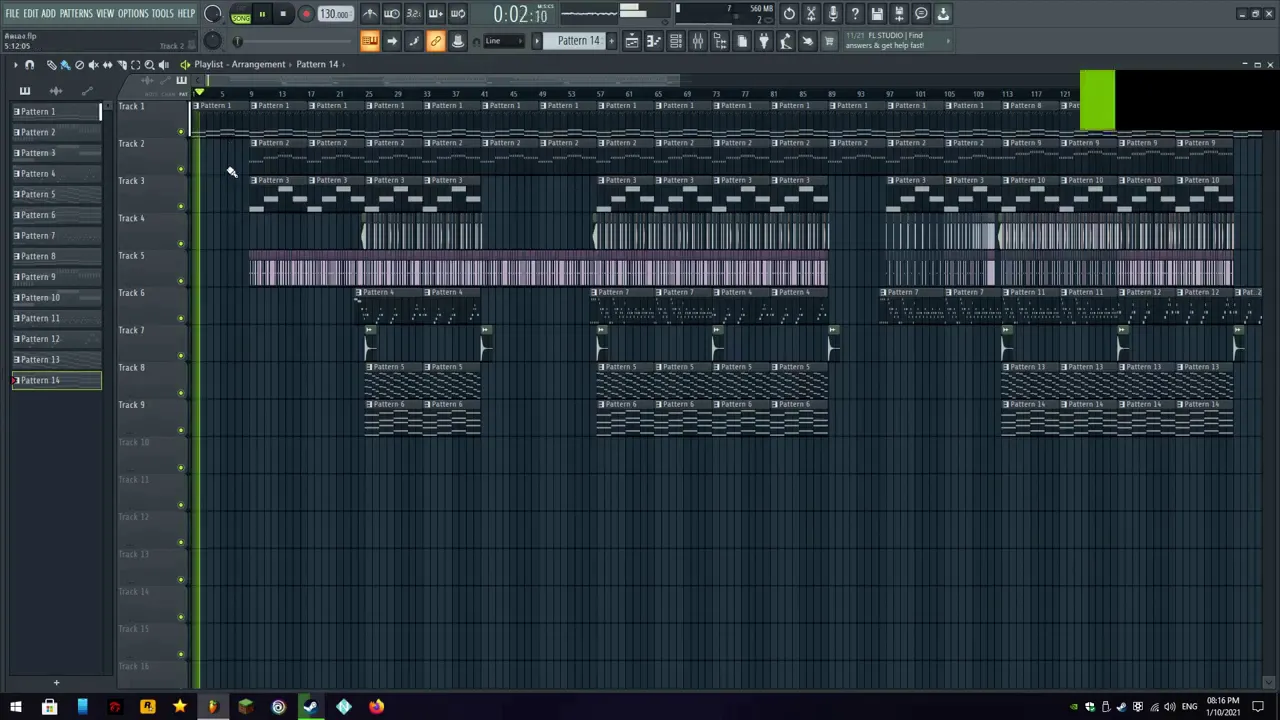1280x720 pixels.
Task: Open the plugin picker plug icon
Action: click(x=764, y=41)
